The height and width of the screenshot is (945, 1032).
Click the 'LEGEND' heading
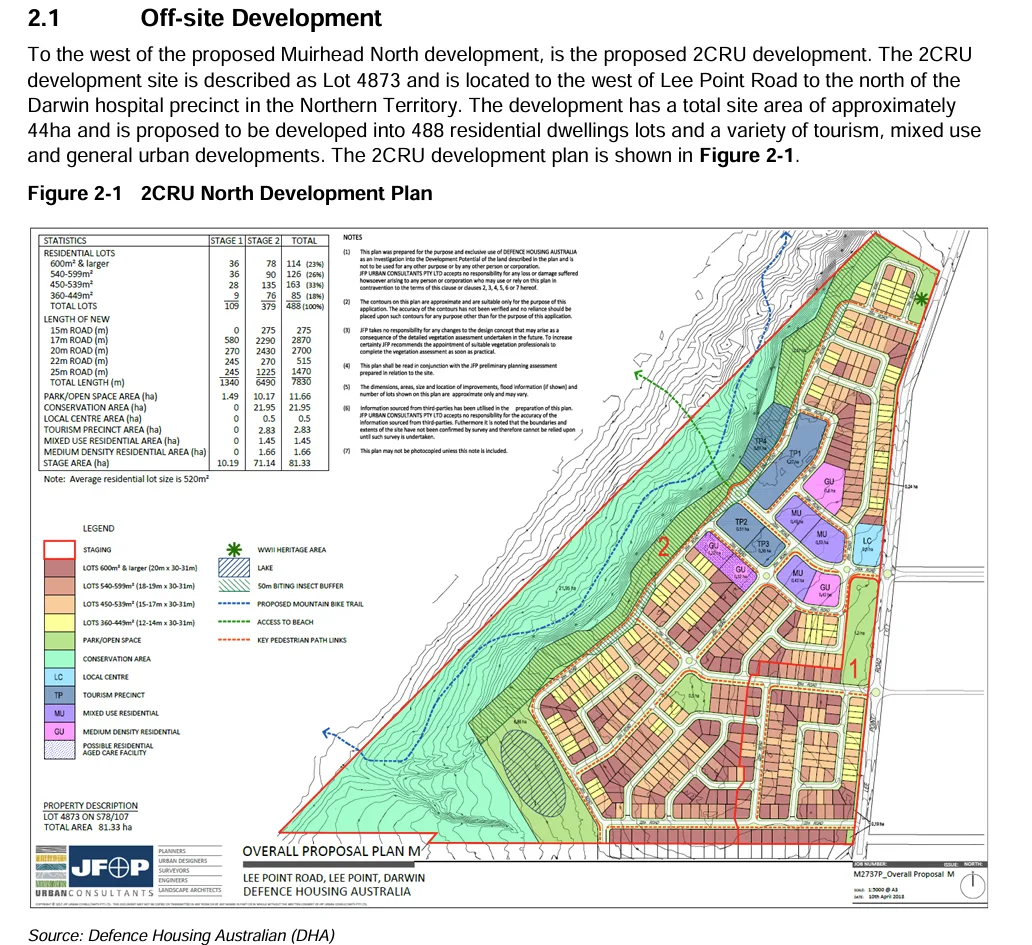click(x=99, y=528)
